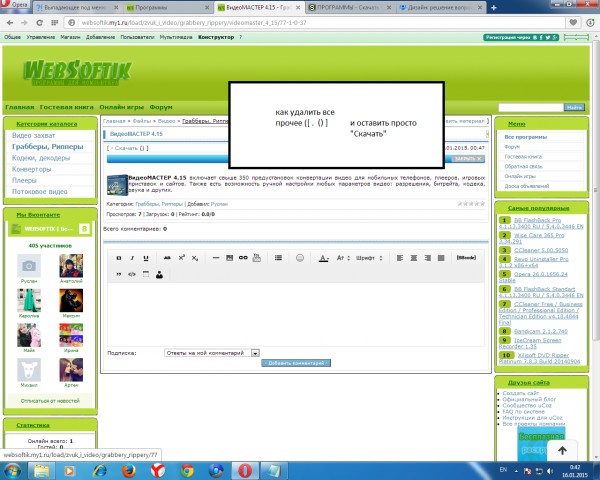This screenshot has height=480, width=600.
Task: Insert hidden user content icon
Action: click(x=159, y=274)
